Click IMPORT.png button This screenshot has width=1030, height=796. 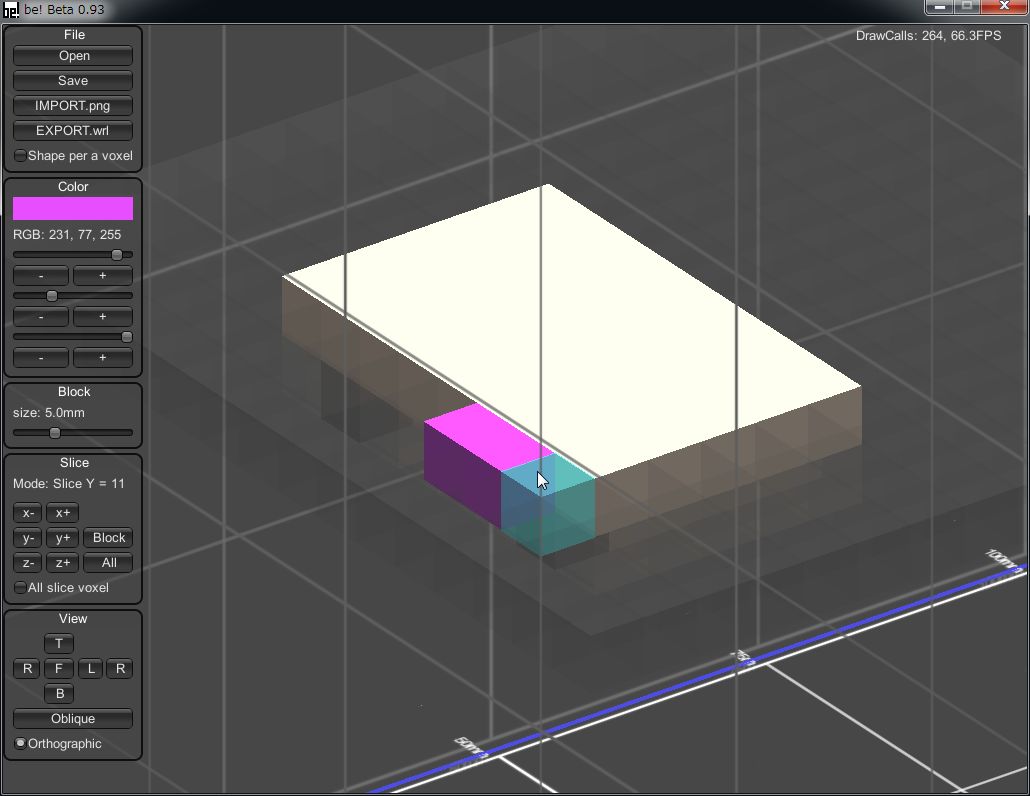pyautogui.click(x=73, y=106)
